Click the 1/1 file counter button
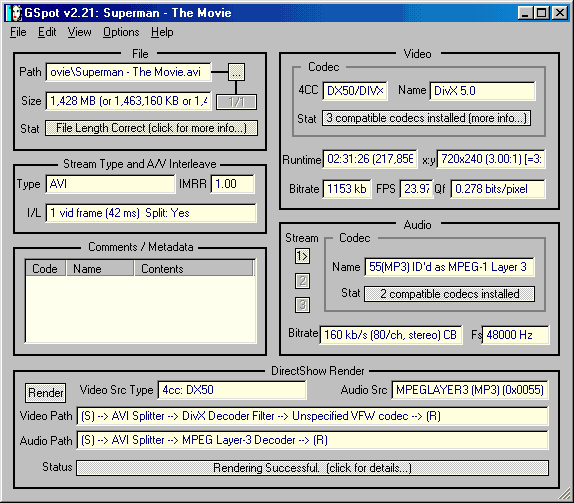 click(236, 102)
